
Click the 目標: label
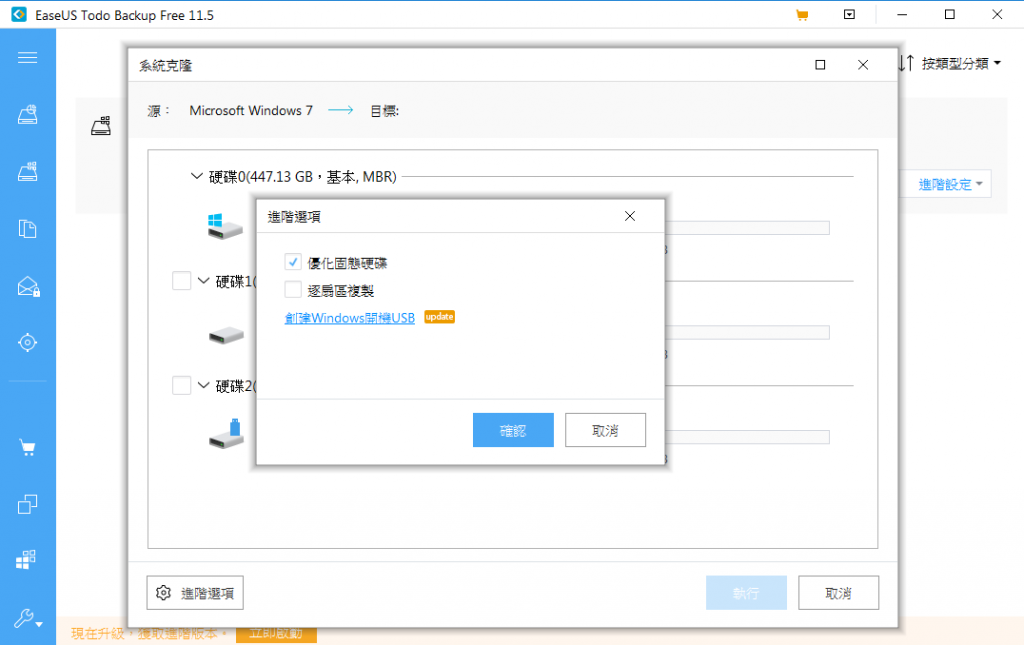coord(385,111)
